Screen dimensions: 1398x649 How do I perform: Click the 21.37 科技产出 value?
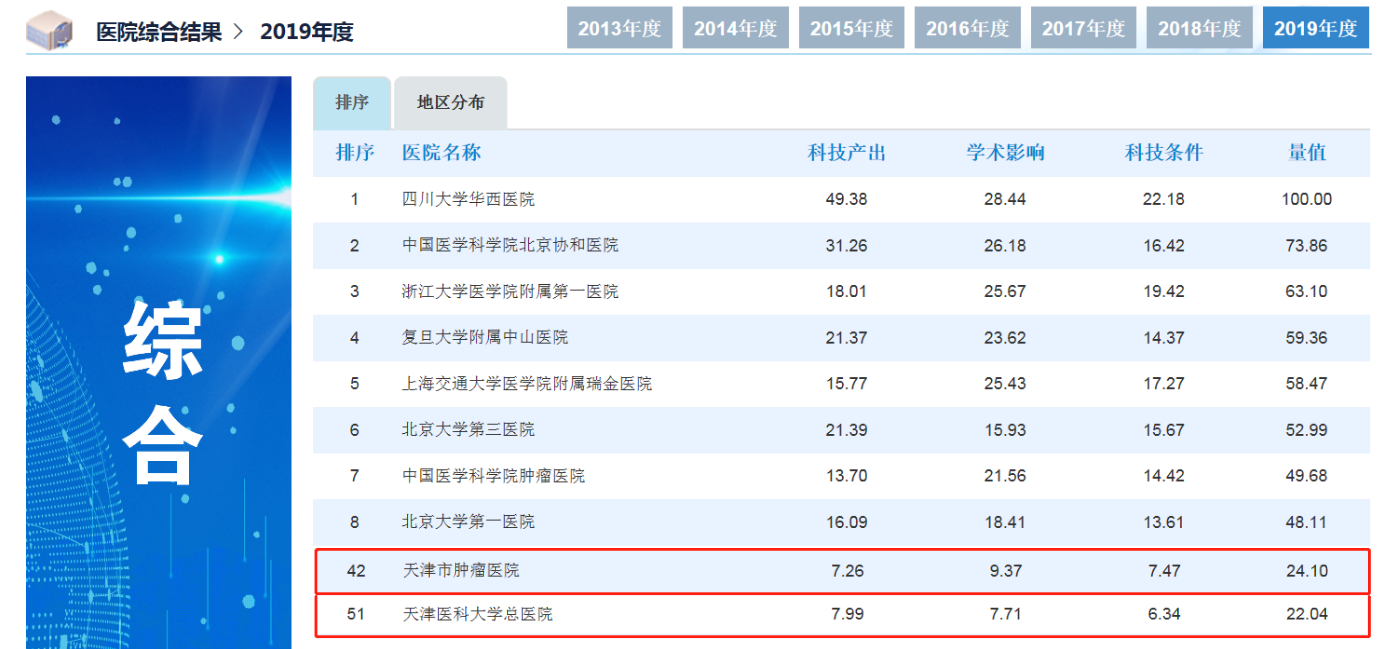[x=846, y=337]
